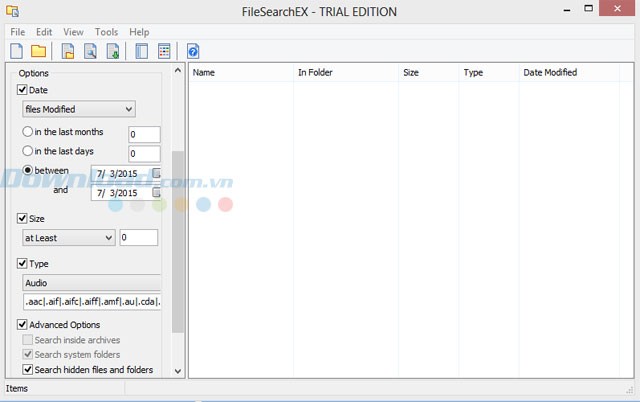Image resolution: width=640 pixels, height=402 pixels.
Task: Open the Edit menu
Action: tap(44, 32)
